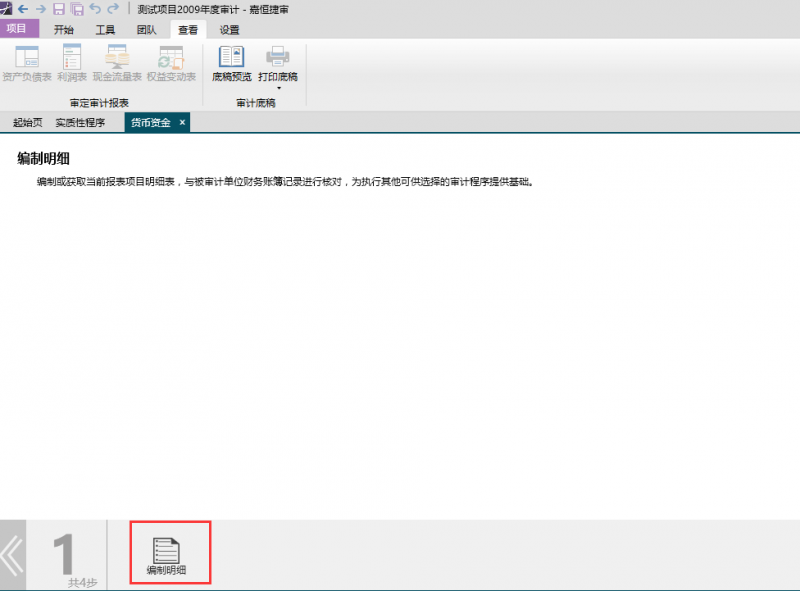Click the 打印底稿 printer icon
This screenshot has height=591, width=800.
click(277, 57)
